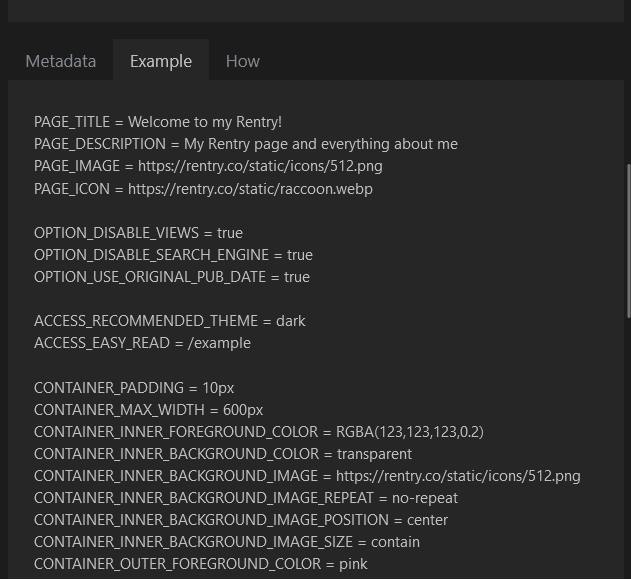This screenshot has height=580, width=631.
Task: Click the CONTAINER_INNER_BACKGROUND_COLOR = transparent line
Action: point(223,454)
